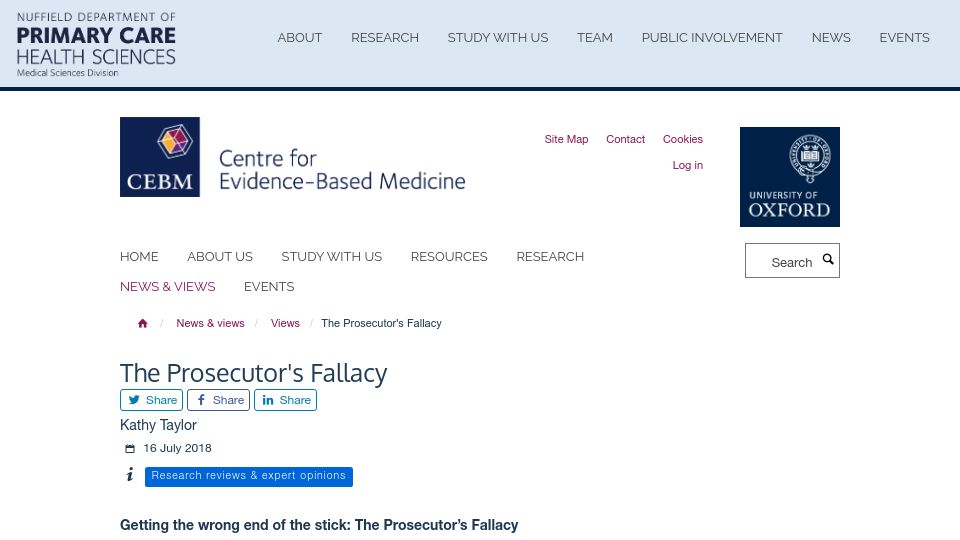The image size is (960, 540).
Task: Open the Site Map link
Action: click(x=566, y=139)
